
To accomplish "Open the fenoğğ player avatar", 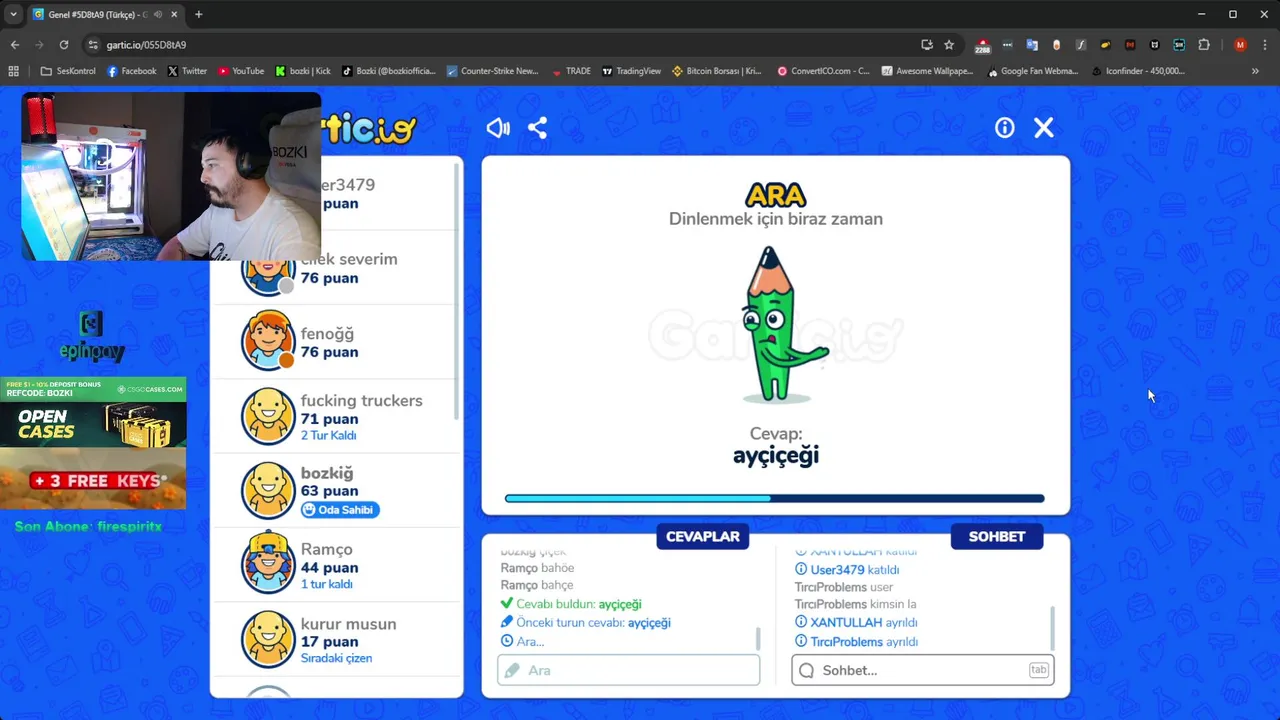I will pos(268,342).
